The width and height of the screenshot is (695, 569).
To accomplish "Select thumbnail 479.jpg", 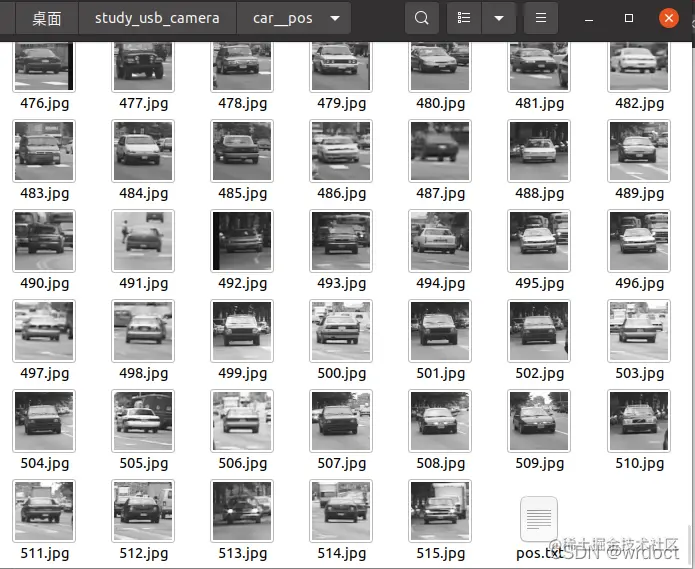I will coord(341,66).
